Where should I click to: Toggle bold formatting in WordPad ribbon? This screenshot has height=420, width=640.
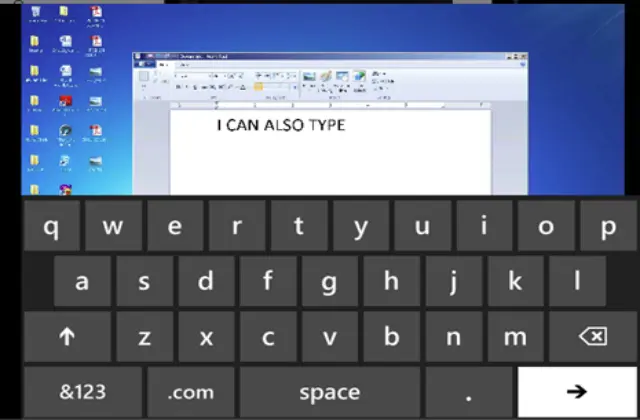[x=178, y=88]
